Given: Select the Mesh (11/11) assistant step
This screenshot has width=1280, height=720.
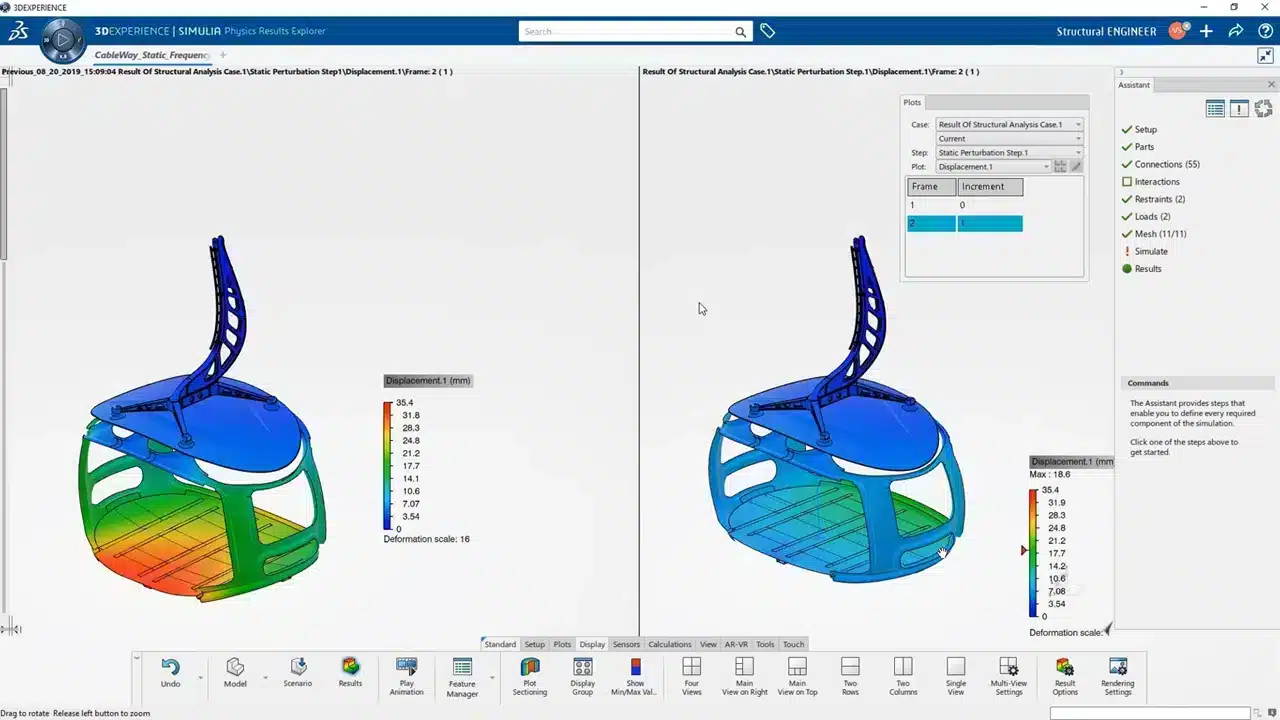Looking at the screenshot, I should 1160,234.
